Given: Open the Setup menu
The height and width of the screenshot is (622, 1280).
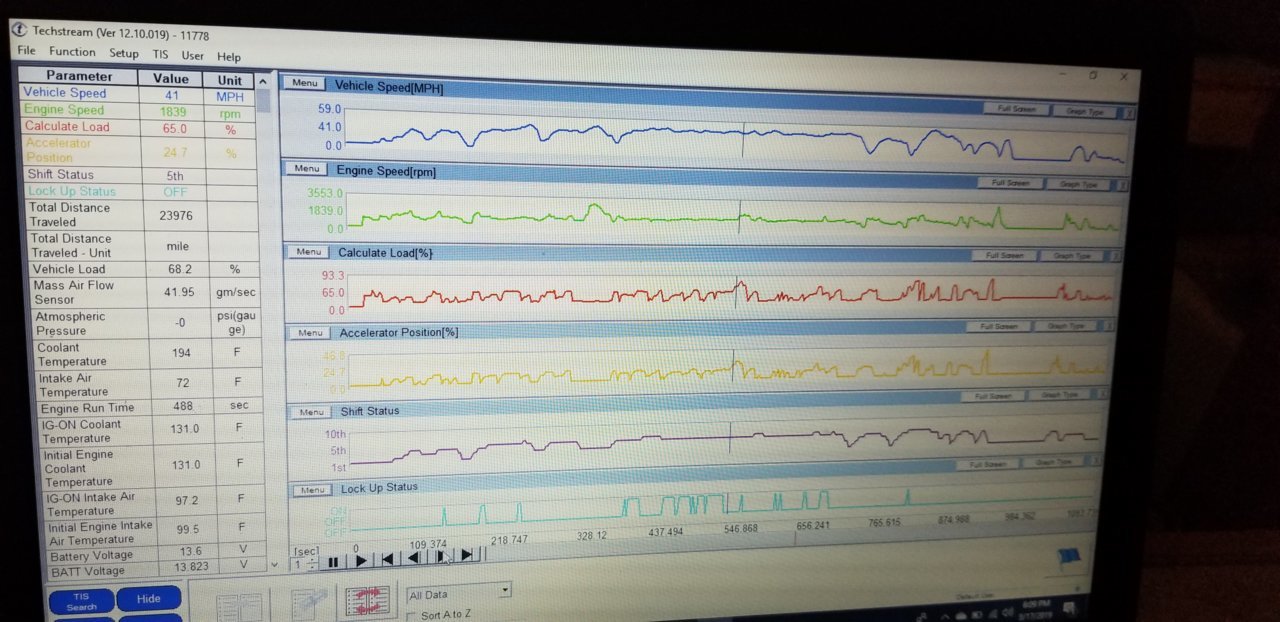Looking at the screenshot, I should [x=124, y=54].
